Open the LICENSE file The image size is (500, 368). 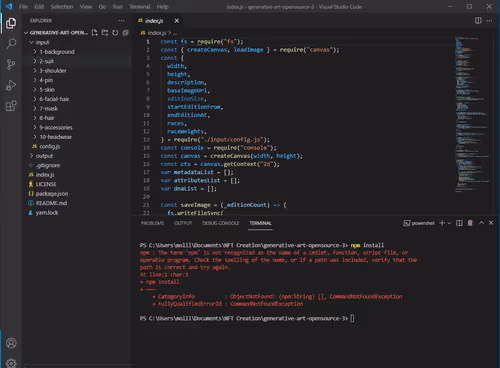point(46,184)
